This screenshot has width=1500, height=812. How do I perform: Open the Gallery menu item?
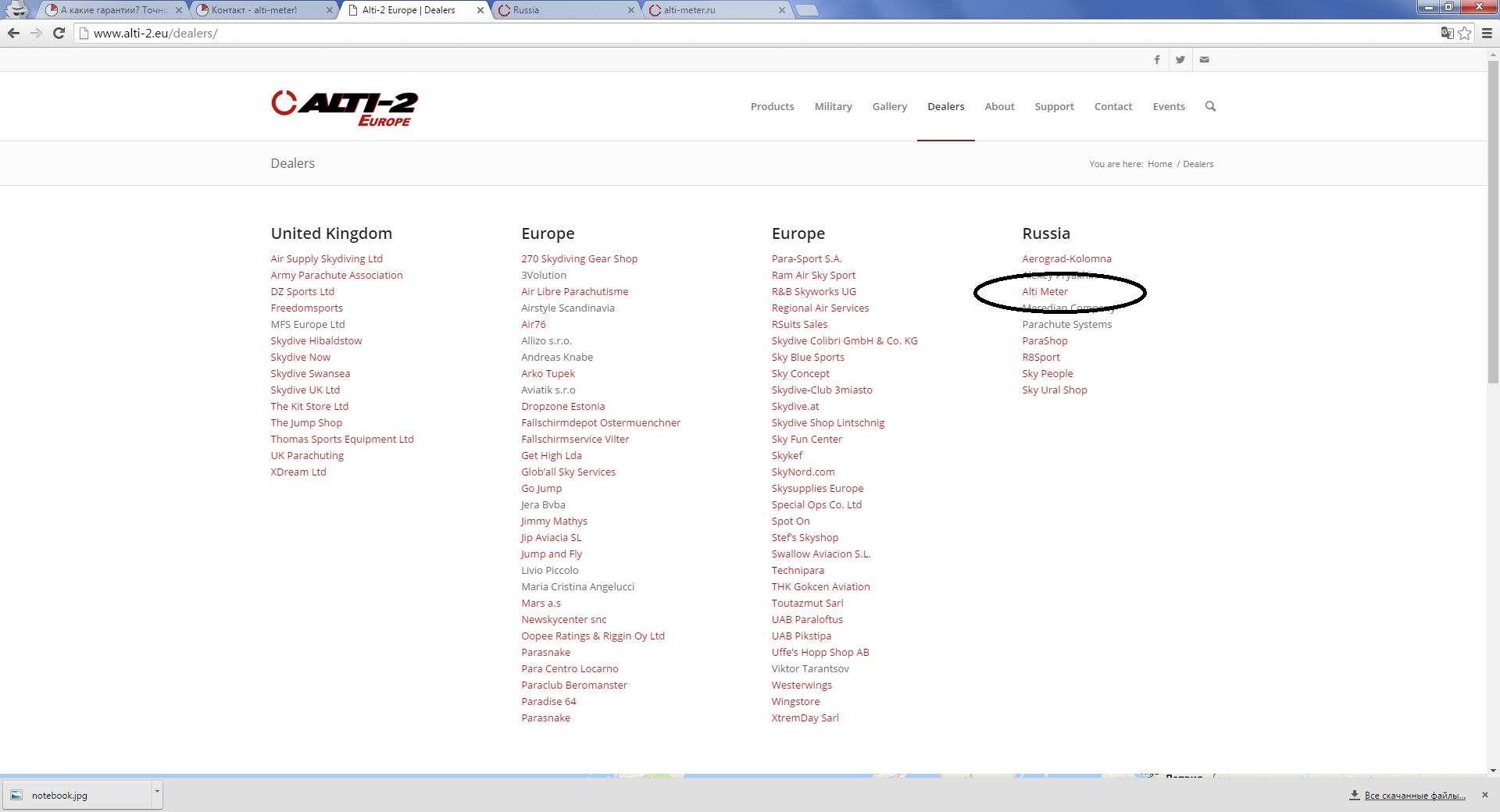point(889,106)
